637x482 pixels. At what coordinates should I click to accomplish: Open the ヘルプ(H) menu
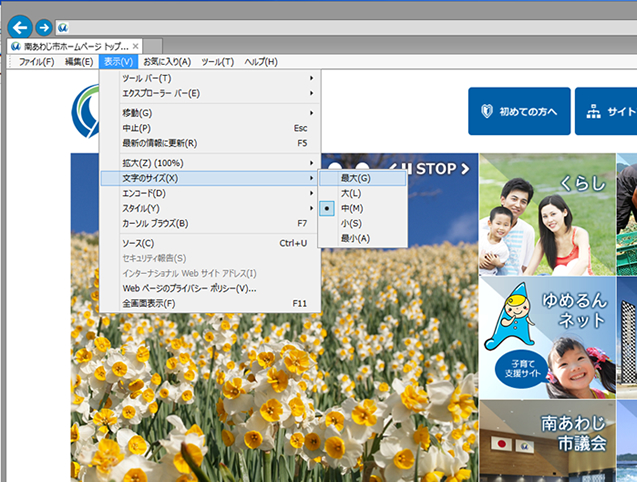pos(261,62)
